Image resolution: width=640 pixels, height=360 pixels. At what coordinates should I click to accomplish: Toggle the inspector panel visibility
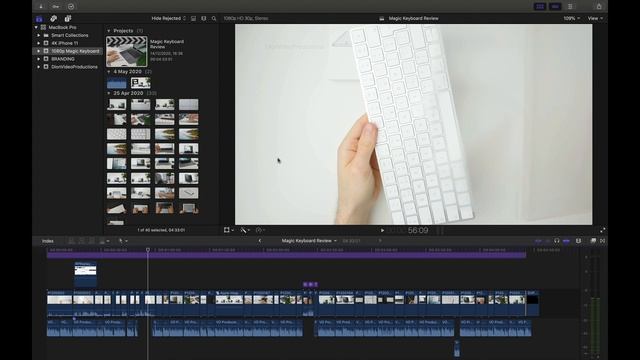point(570,7)
